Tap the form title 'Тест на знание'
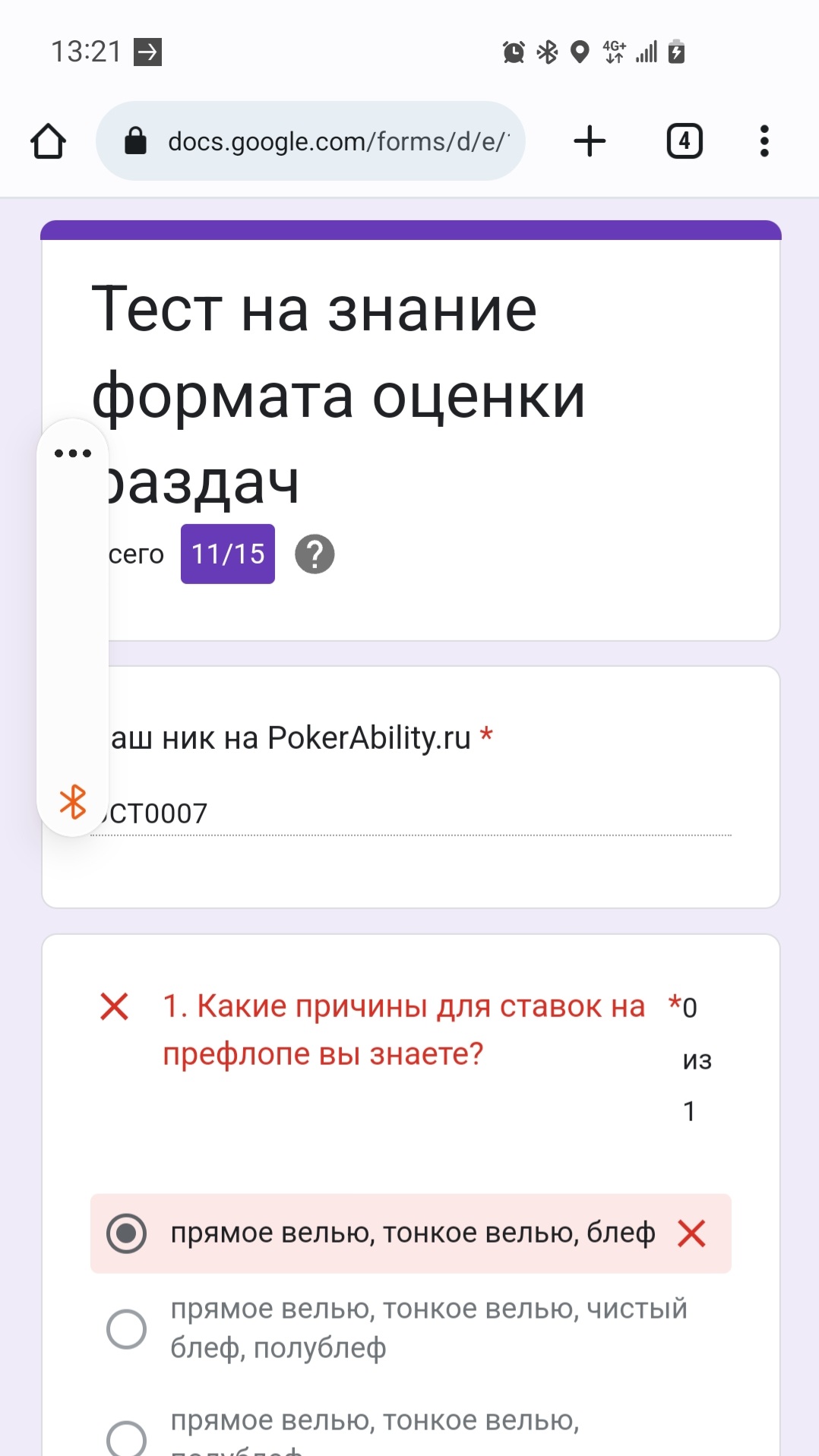The height and width of the screenshot is (1456, 819). [x=315, y=309]
